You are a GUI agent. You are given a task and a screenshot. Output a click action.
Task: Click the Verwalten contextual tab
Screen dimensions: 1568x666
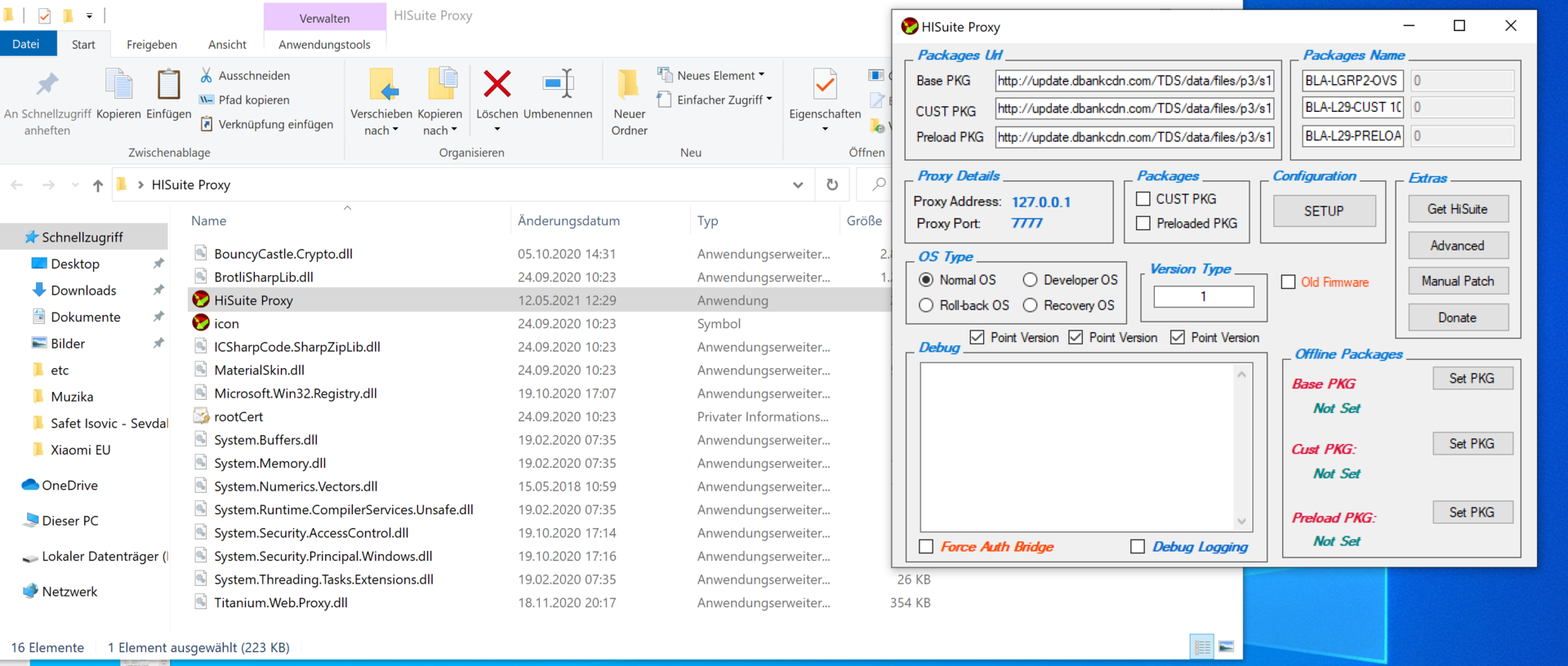click(x=324, y=18)
